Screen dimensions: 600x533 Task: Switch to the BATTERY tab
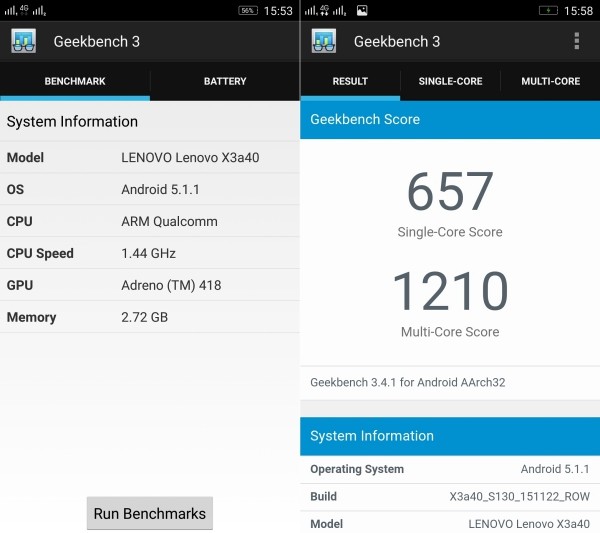225,81
